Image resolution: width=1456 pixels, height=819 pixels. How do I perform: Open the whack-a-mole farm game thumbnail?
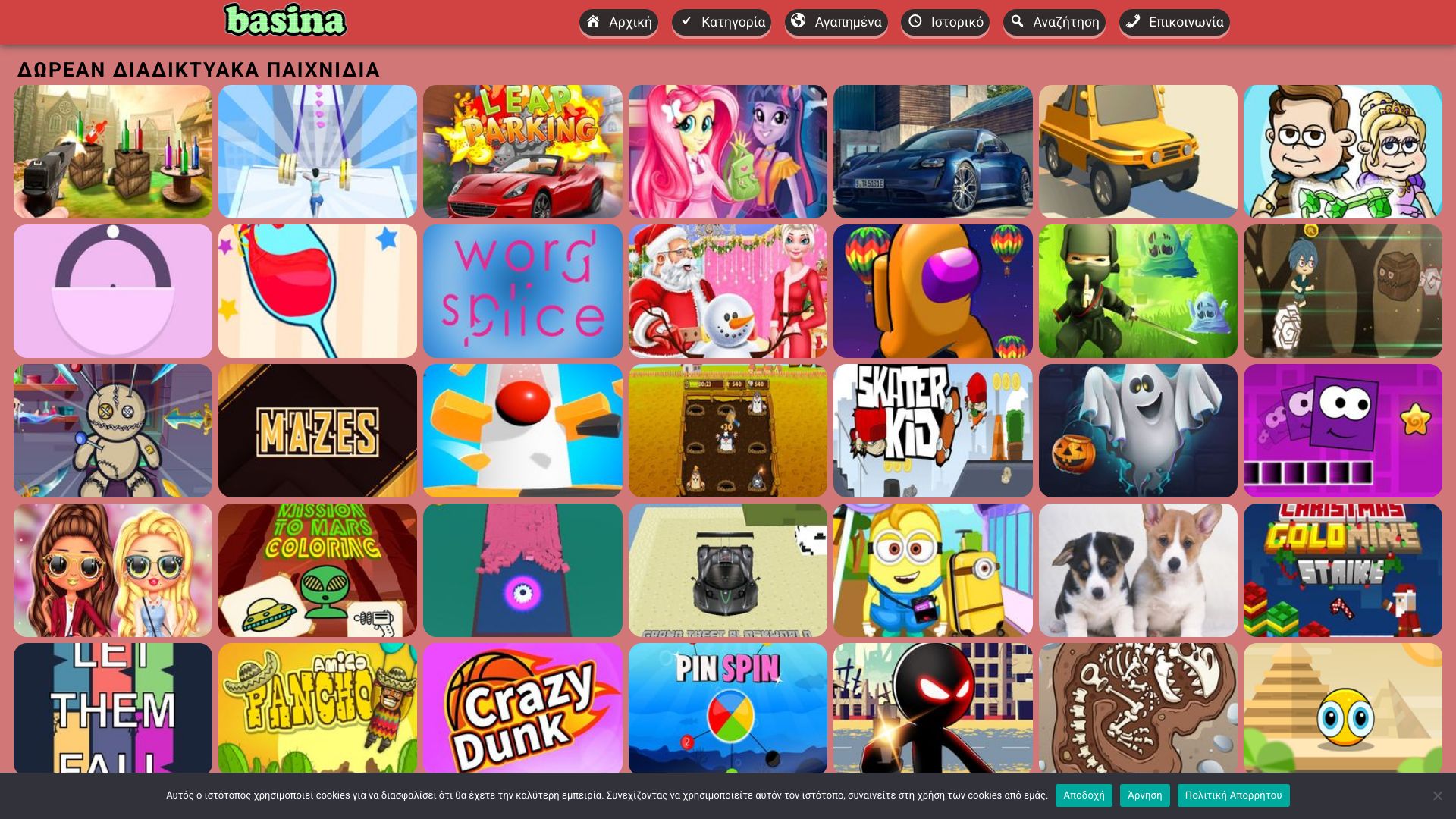coord(728,431)
